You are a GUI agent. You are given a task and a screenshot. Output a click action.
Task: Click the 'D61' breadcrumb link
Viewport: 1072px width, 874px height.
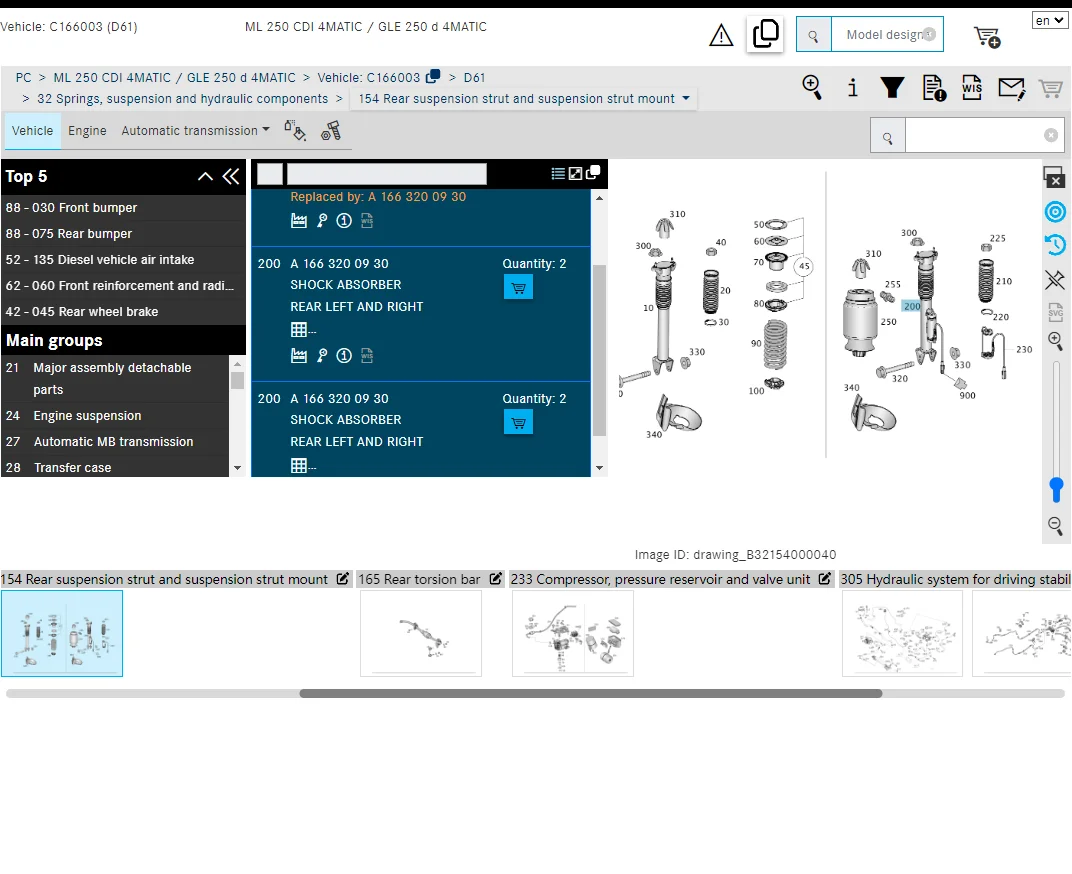[x=474, y=77]
